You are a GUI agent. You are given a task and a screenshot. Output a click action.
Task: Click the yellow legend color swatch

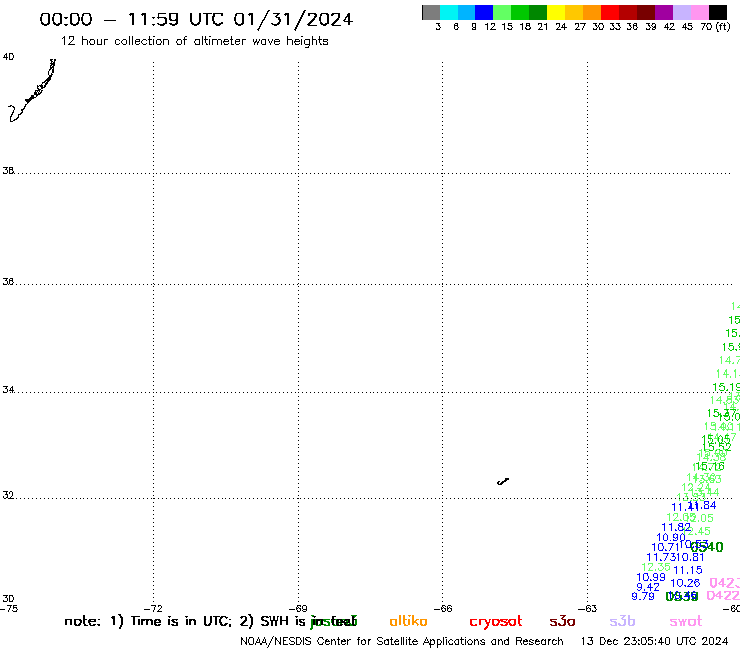556,12
